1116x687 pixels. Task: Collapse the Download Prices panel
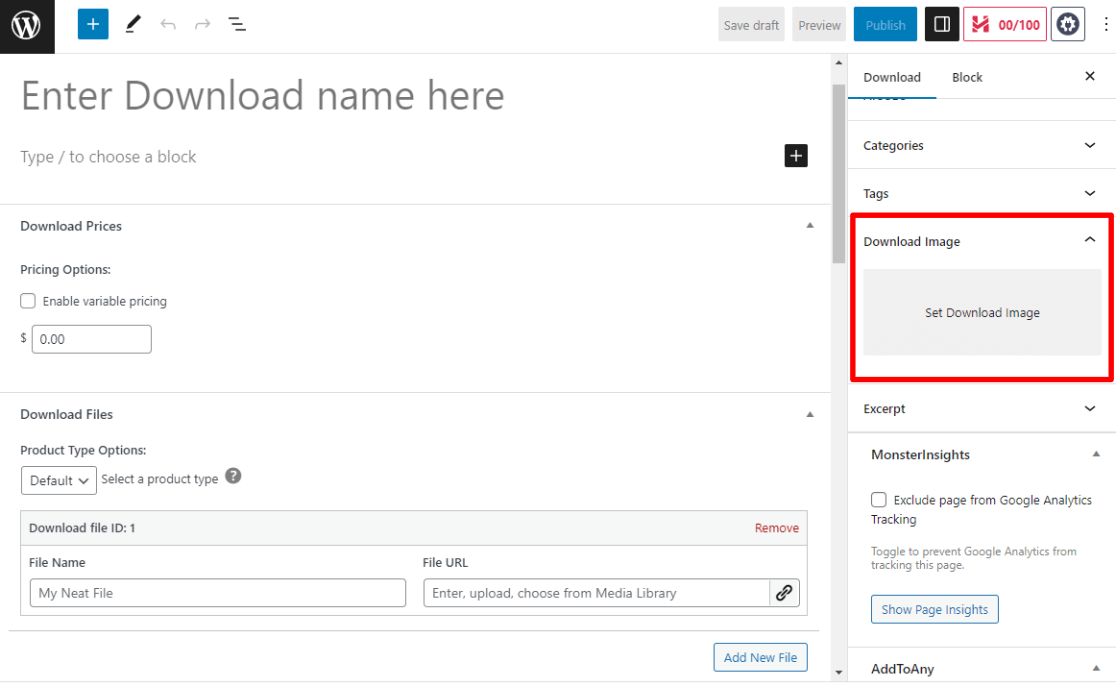point(810,225)
